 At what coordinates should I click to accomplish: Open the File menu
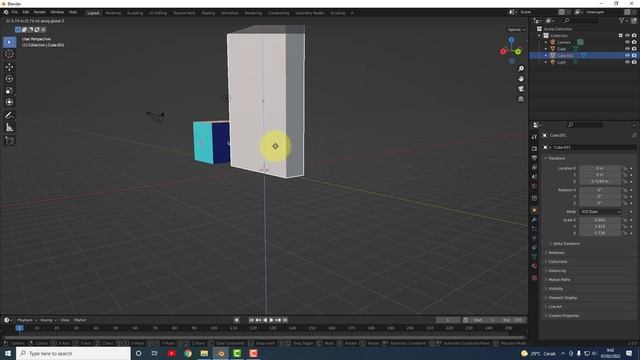[x=15, y=12]
